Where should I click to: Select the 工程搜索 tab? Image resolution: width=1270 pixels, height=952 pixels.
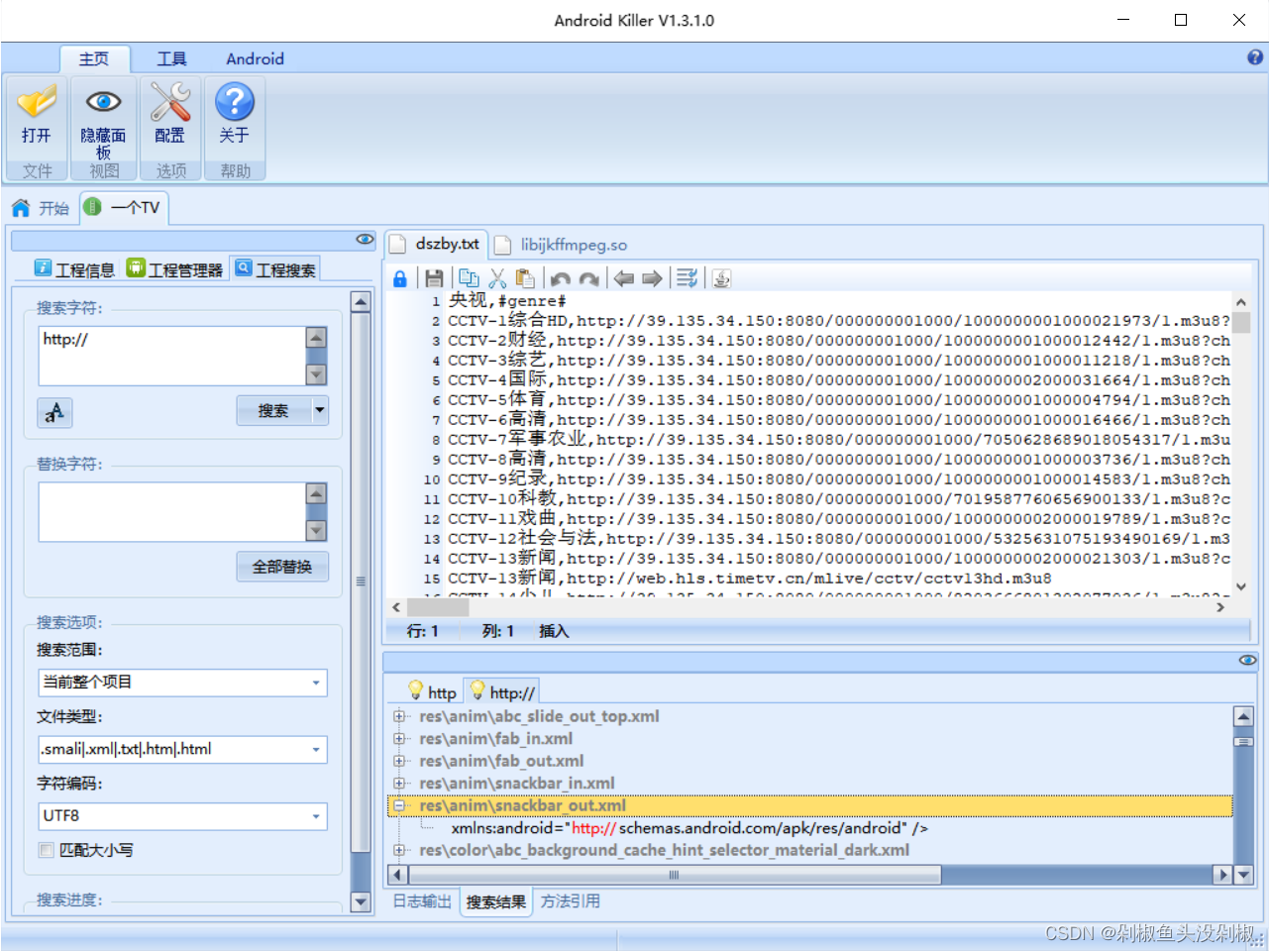275,269
